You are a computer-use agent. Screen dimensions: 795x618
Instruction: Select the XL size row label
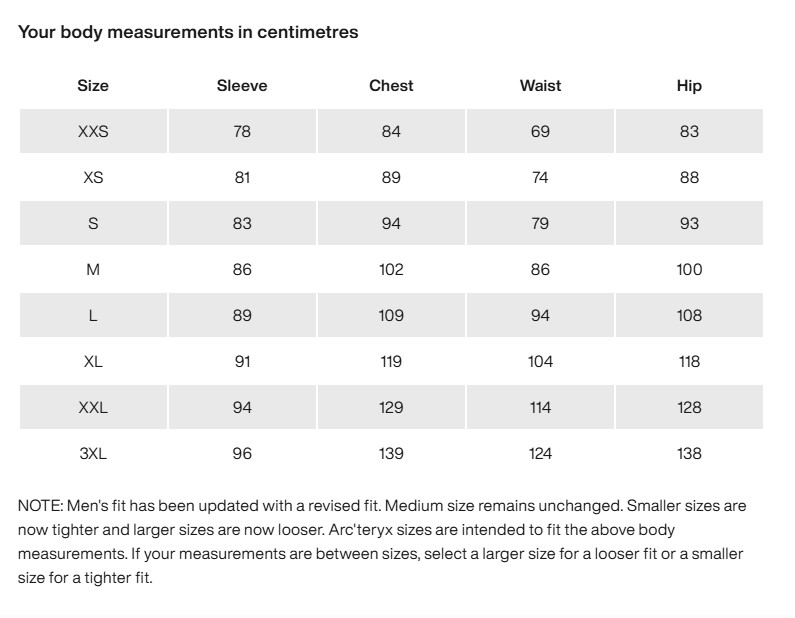(93, 361)
